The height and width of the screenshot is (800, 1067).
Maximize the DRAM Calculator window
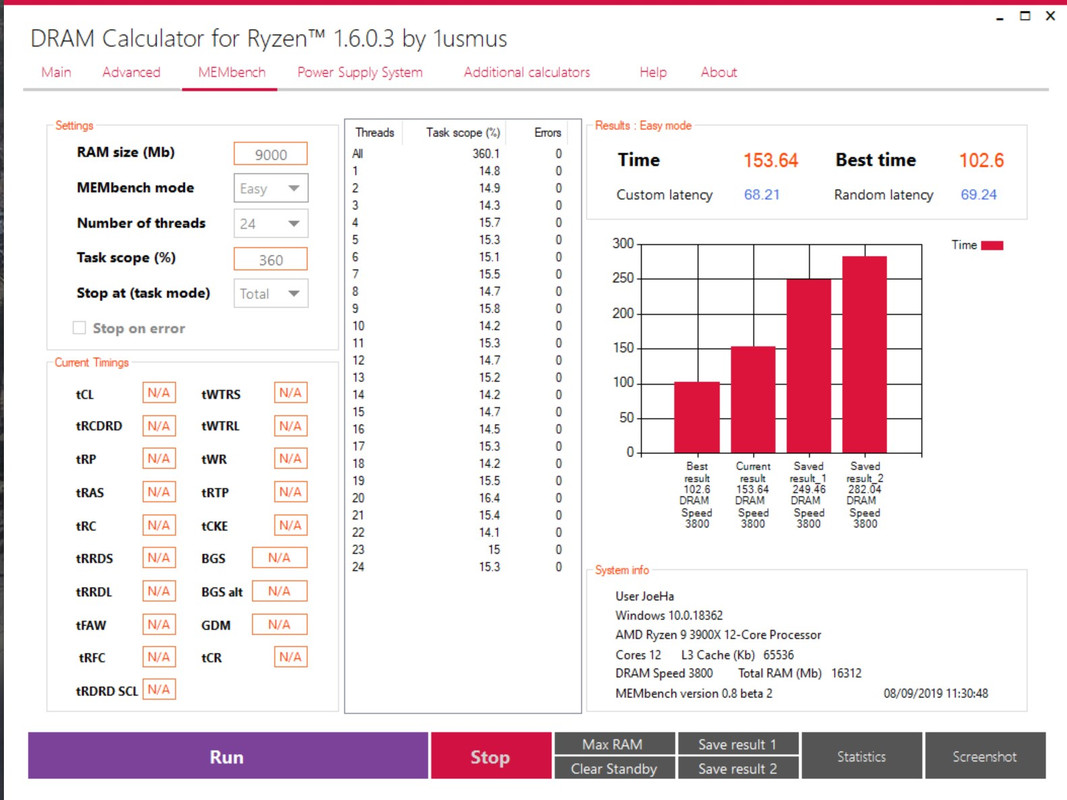pos(1025,16)
